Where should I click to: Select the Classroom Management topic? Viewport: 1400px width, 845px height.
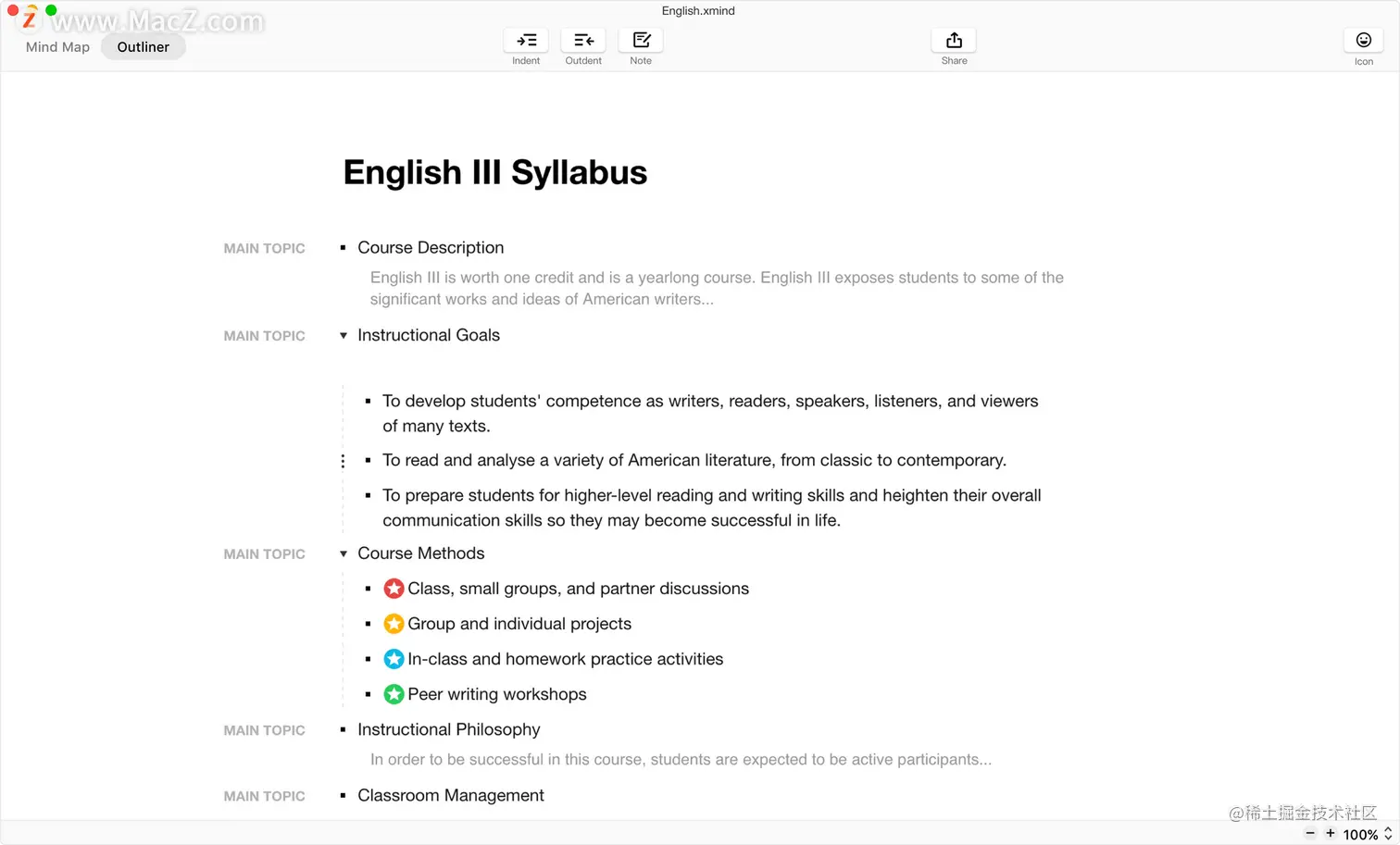coord(451,795)
